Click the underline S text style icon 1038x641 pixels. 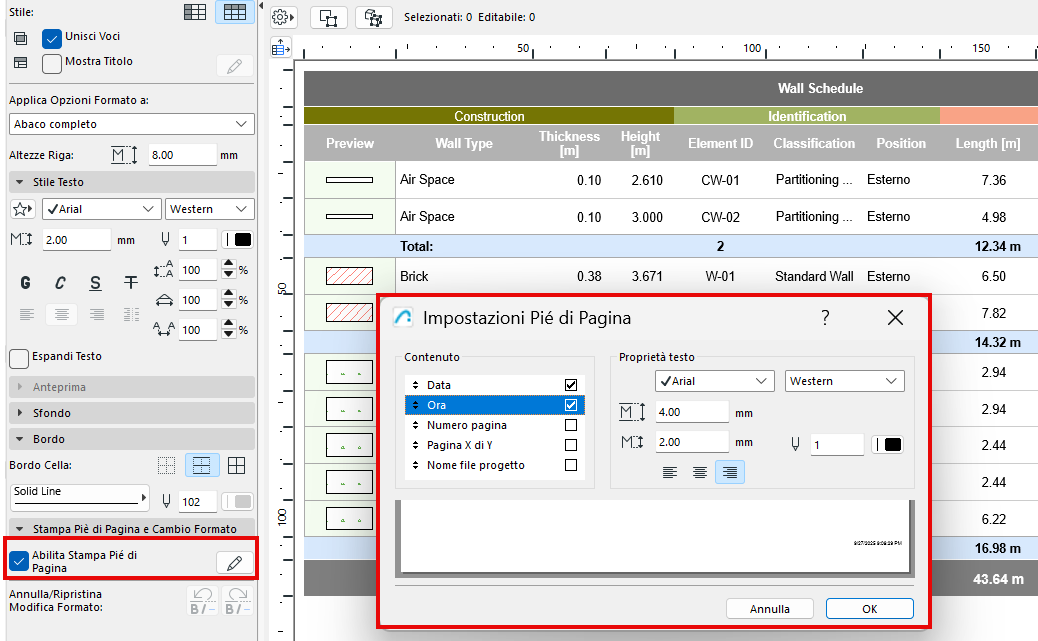(95, 283)
